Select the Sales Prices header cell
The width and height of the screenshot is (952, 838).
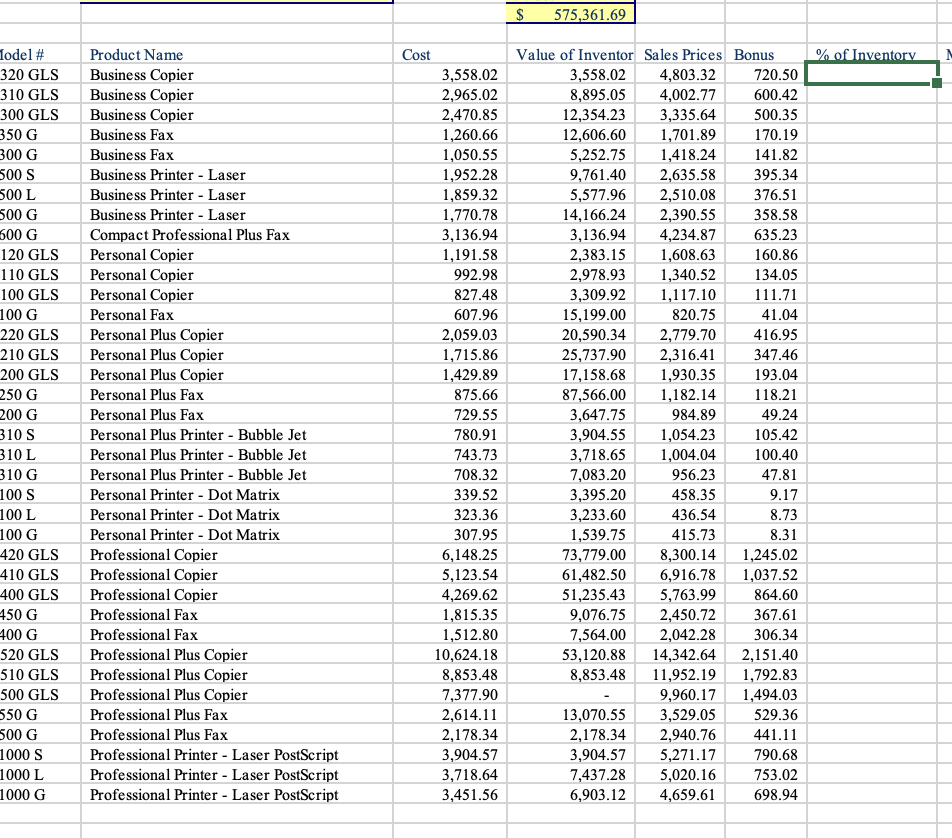point(682,55)
